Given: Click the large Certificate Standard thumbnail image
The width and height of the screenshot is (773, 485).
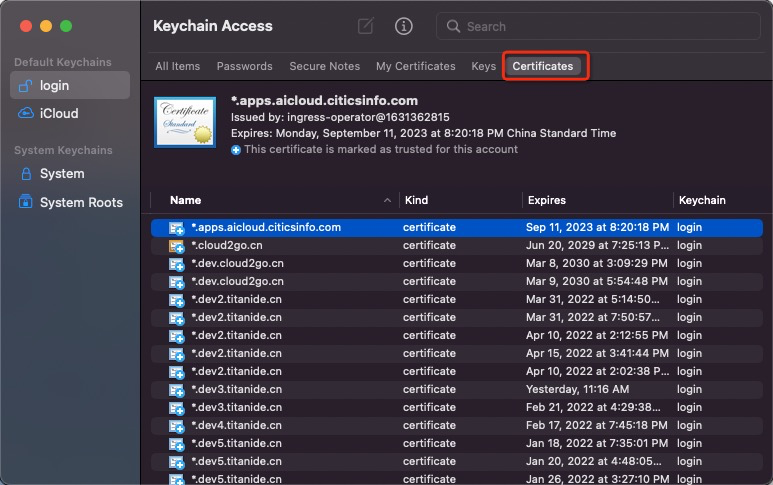Looking at the screenshot, I should click(x=184, y=122).
